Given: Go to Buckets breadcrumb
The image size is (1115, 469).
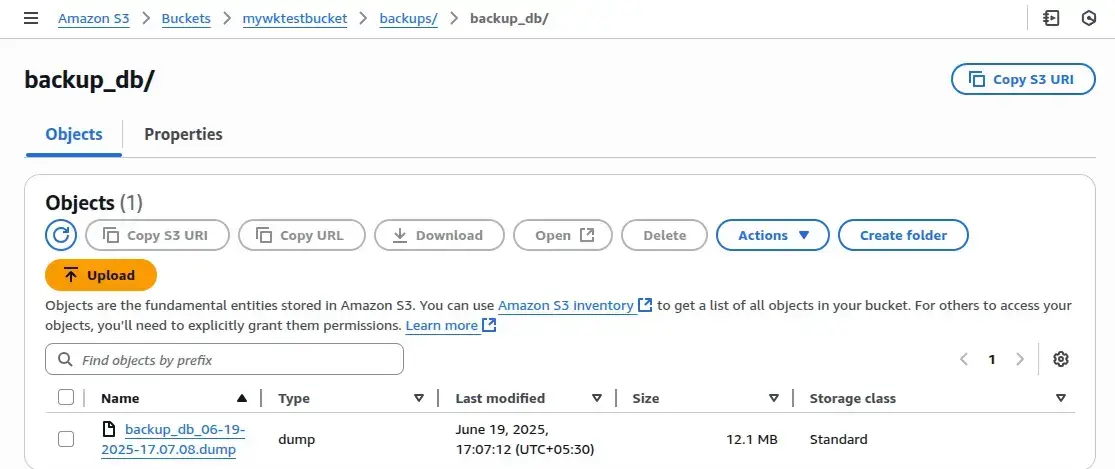Looking at the screenshot, I should click(186, 18).
